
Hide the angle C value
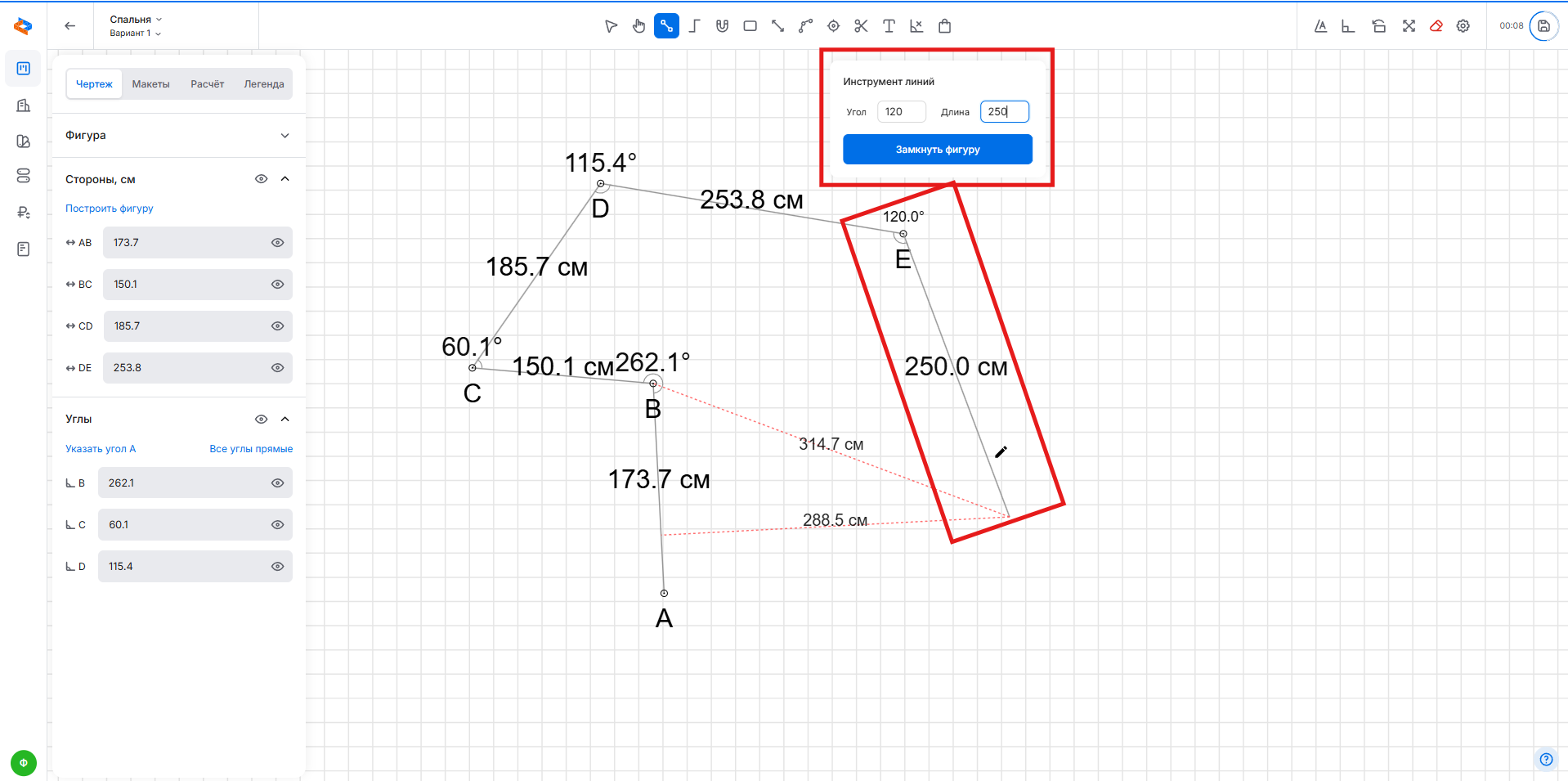pos(277,525)
